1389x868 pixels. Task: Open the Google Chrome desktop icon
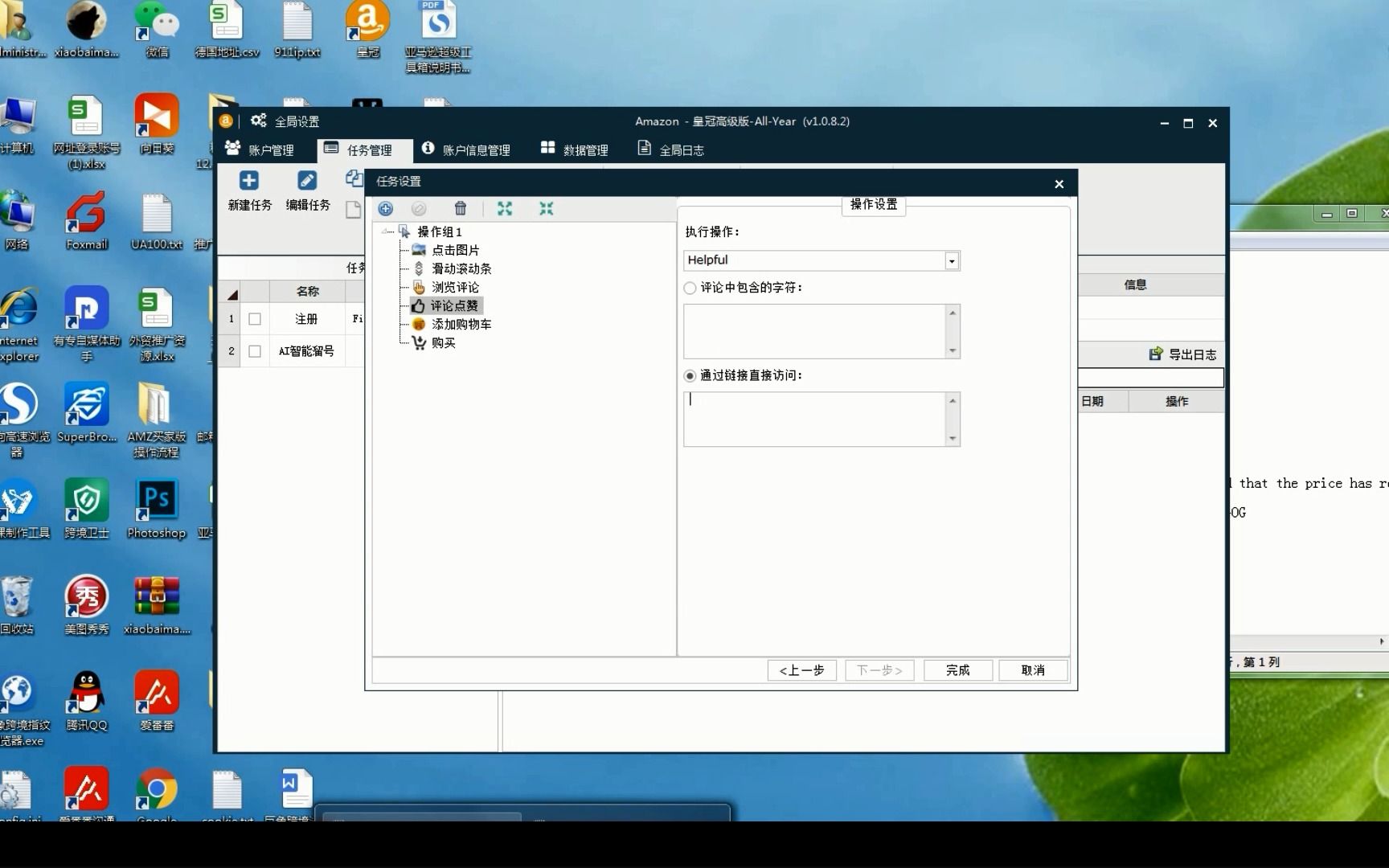[157, 794]
